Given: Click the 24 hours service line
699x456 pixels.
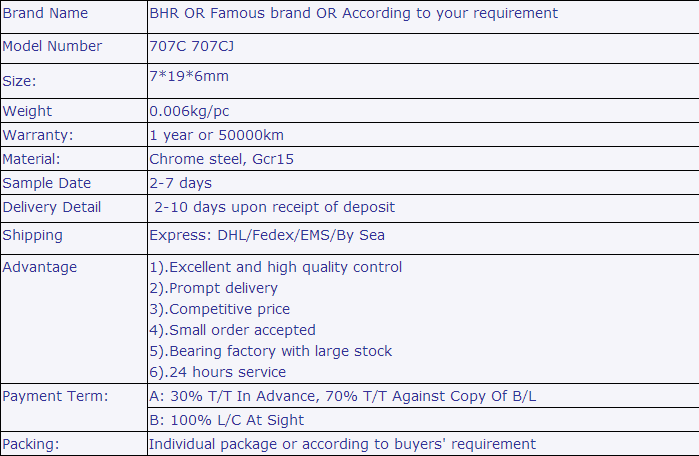Looking at the screenshot, I should coord(217,372).
